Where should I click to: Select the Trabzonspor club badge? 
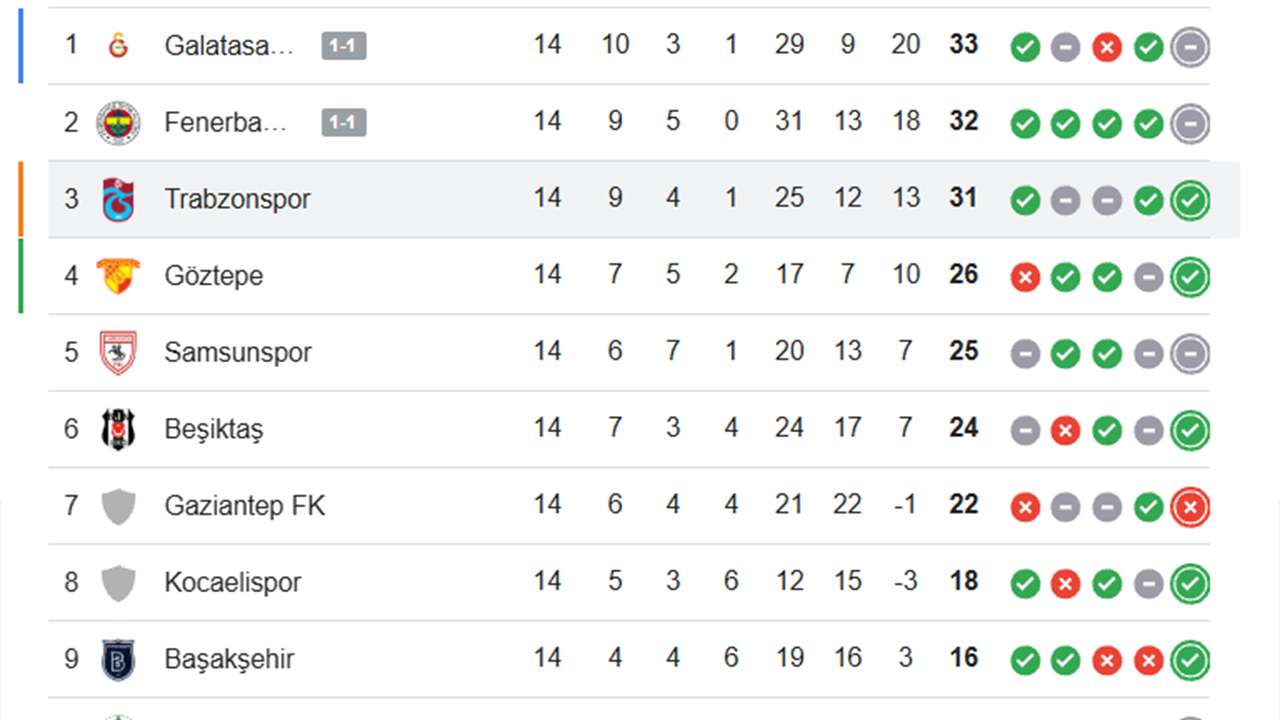[x=117, y=199]
